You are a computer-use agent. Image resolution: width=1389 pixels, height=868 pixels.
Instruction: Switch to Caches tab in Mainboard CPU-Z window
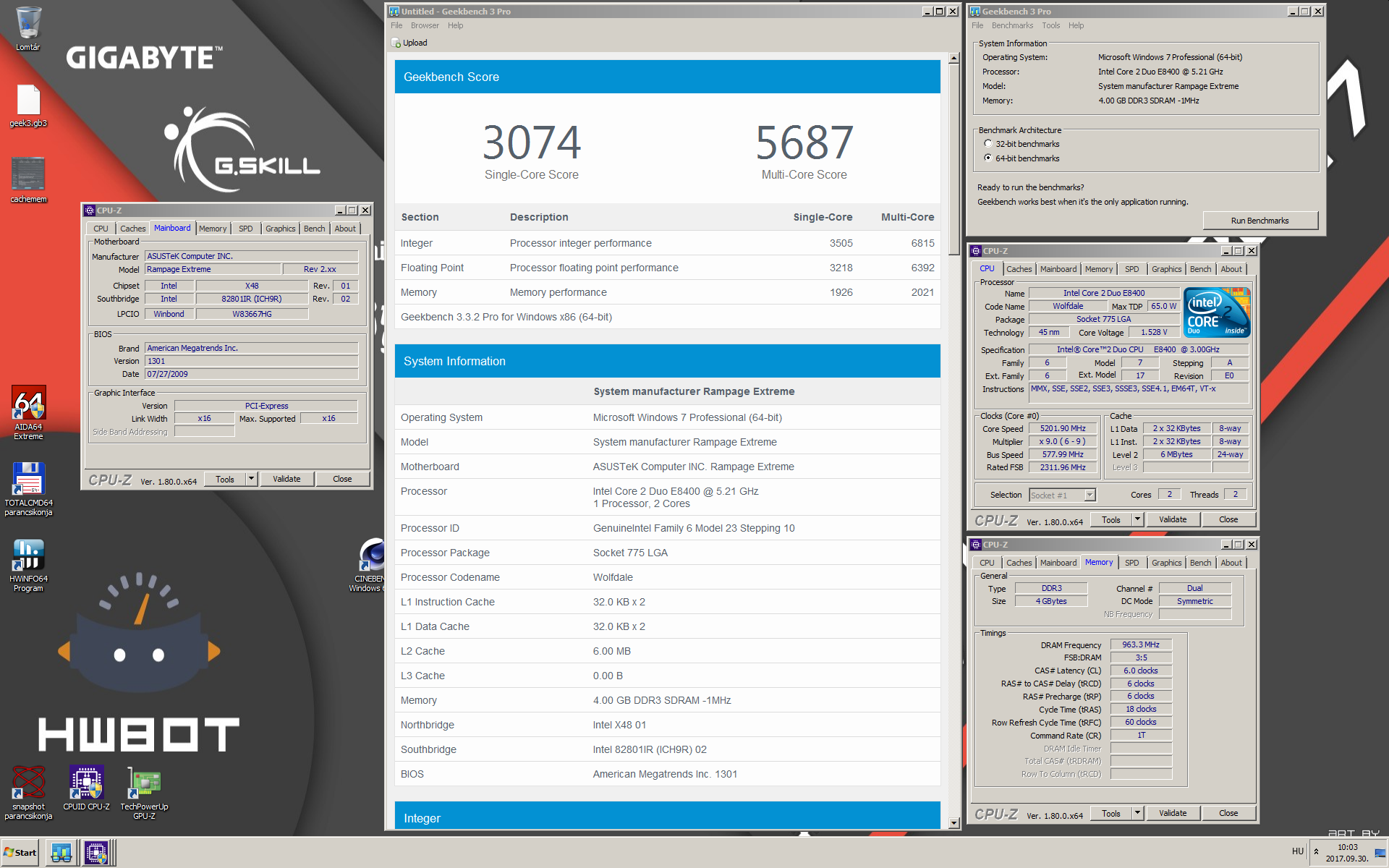(133, 229)
